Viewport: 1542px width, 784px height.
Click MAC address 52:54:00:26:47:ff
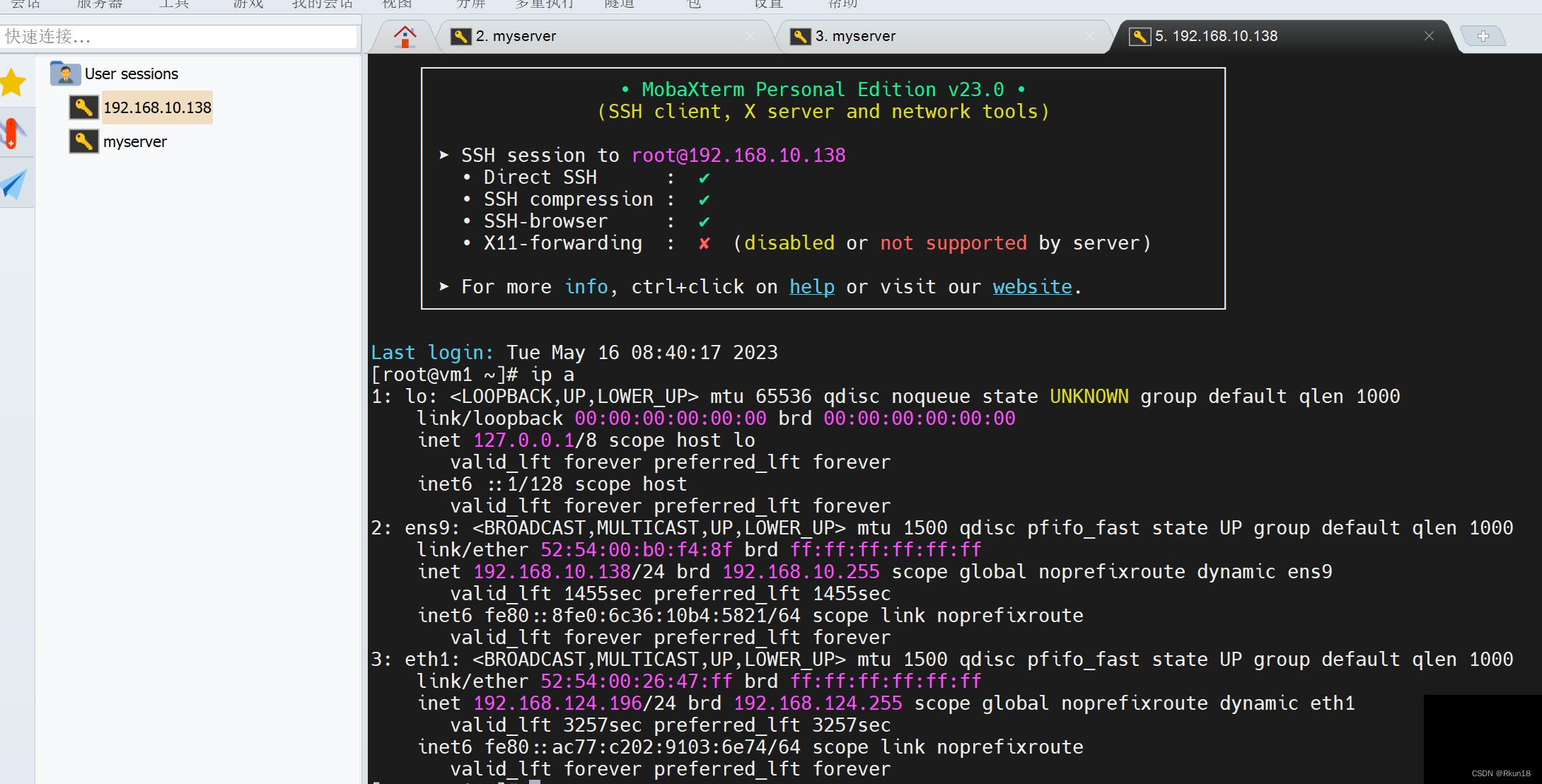coord(637,681)
